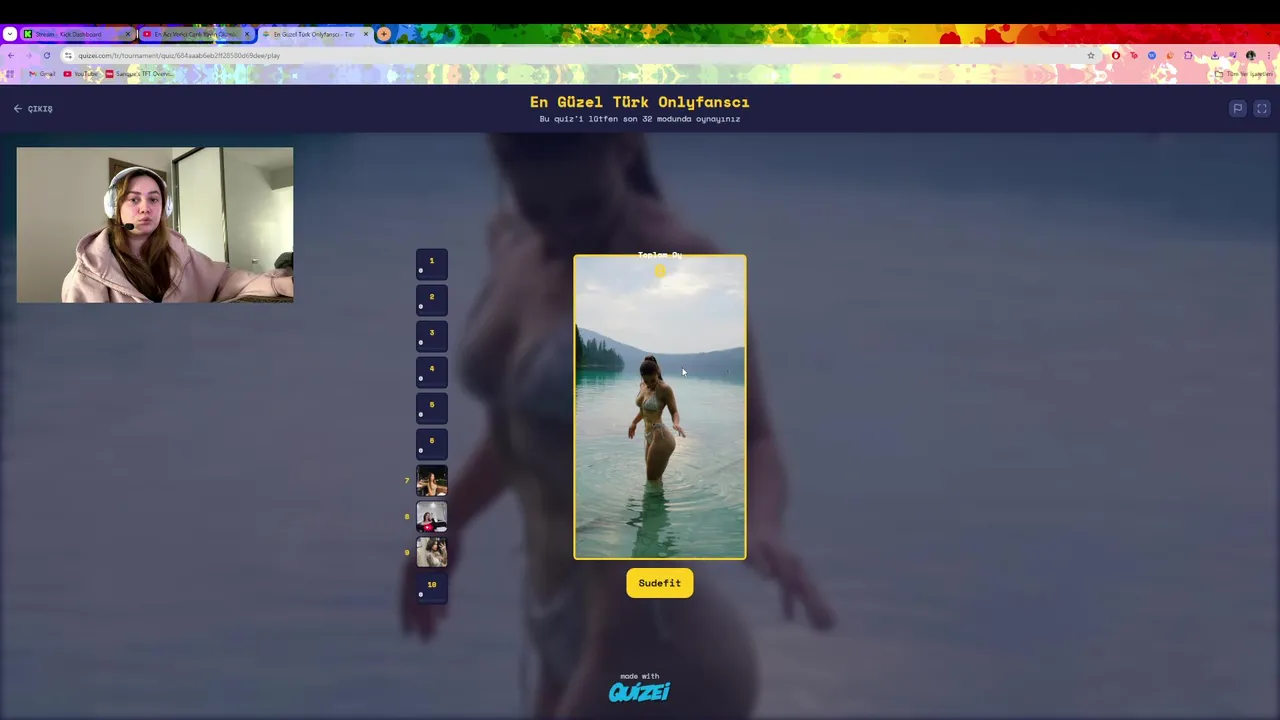Open the YouTube bookmark

click(81, 73)
